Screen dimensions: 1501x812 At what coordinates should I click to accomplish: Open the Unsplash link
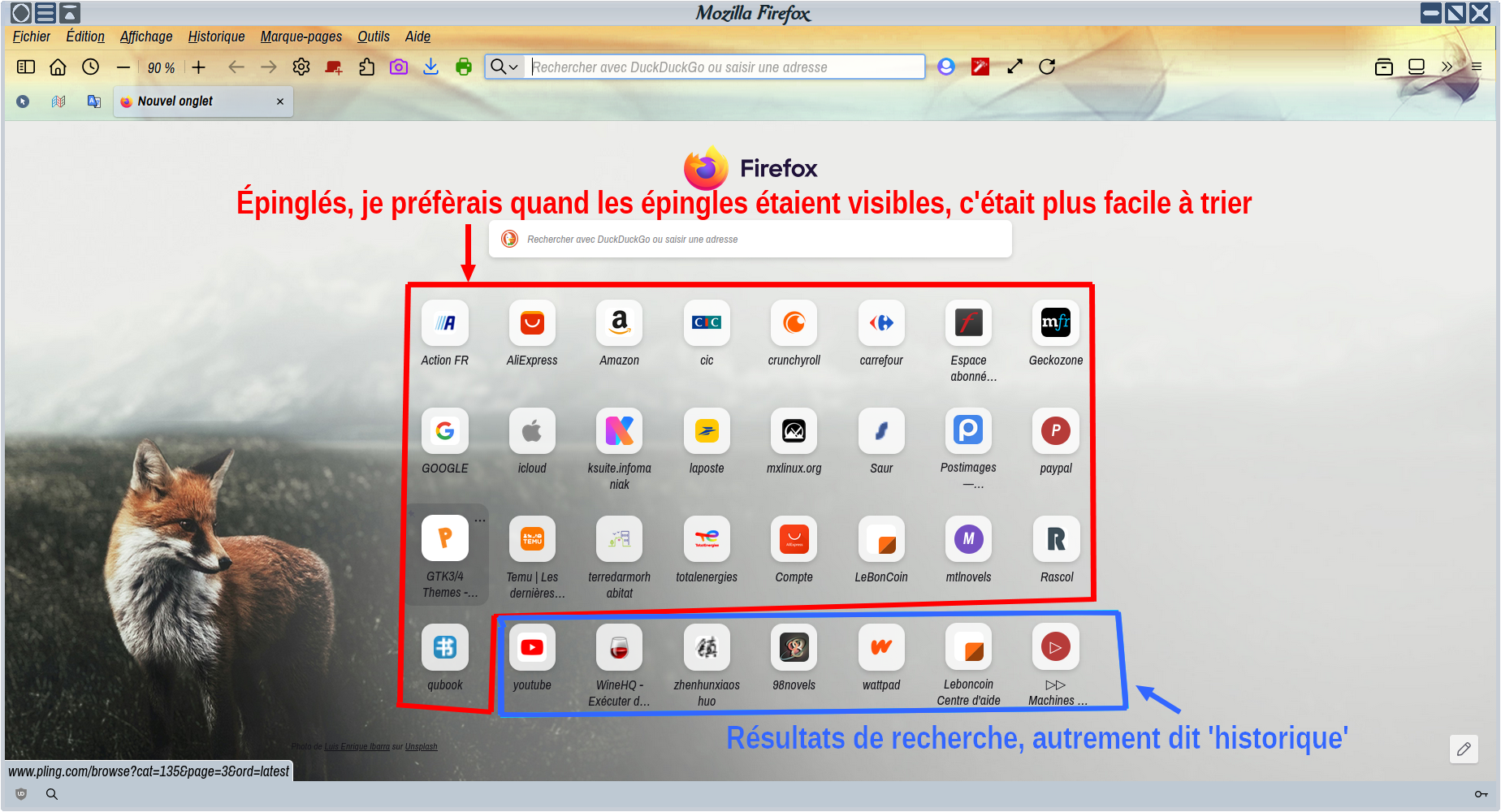pyautogui.click(x=421, y=747)
